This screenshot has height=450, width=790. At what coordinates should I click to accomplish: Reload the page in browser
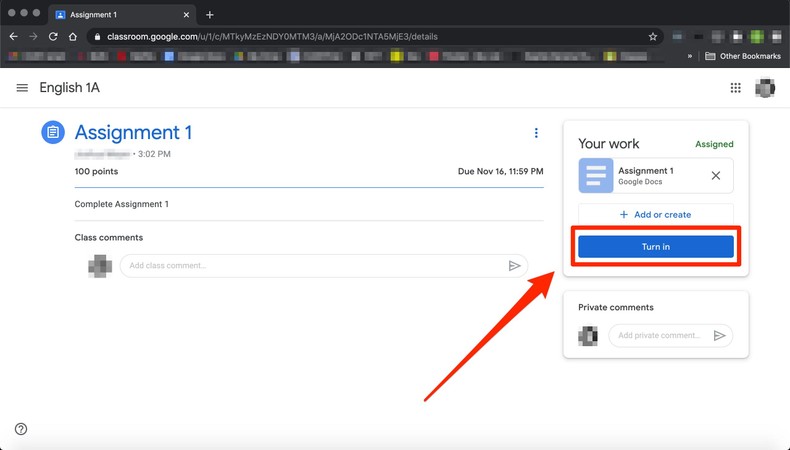coord(53,36)
